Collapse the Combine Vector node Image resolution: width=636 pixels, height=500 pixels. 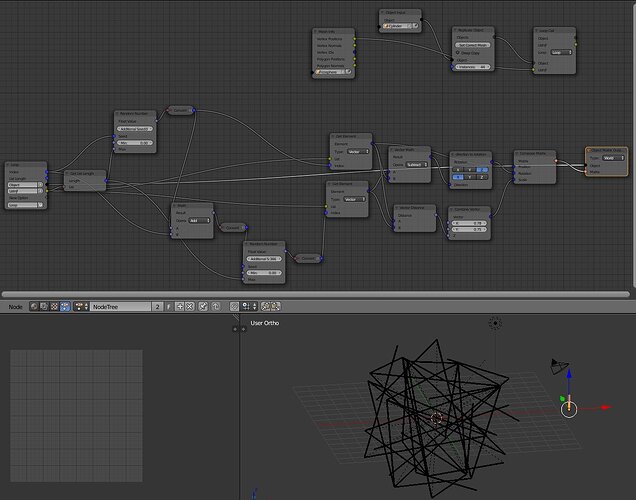(x=451, y=209)
